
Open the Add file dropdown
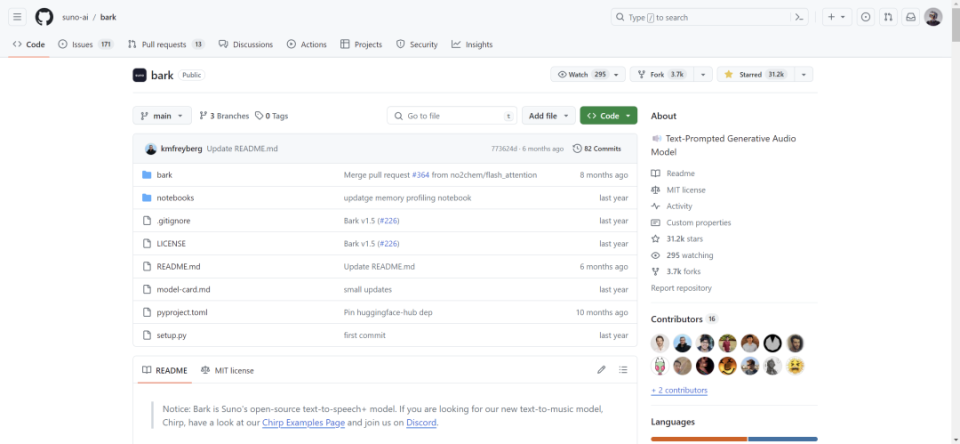coord(550,116)
